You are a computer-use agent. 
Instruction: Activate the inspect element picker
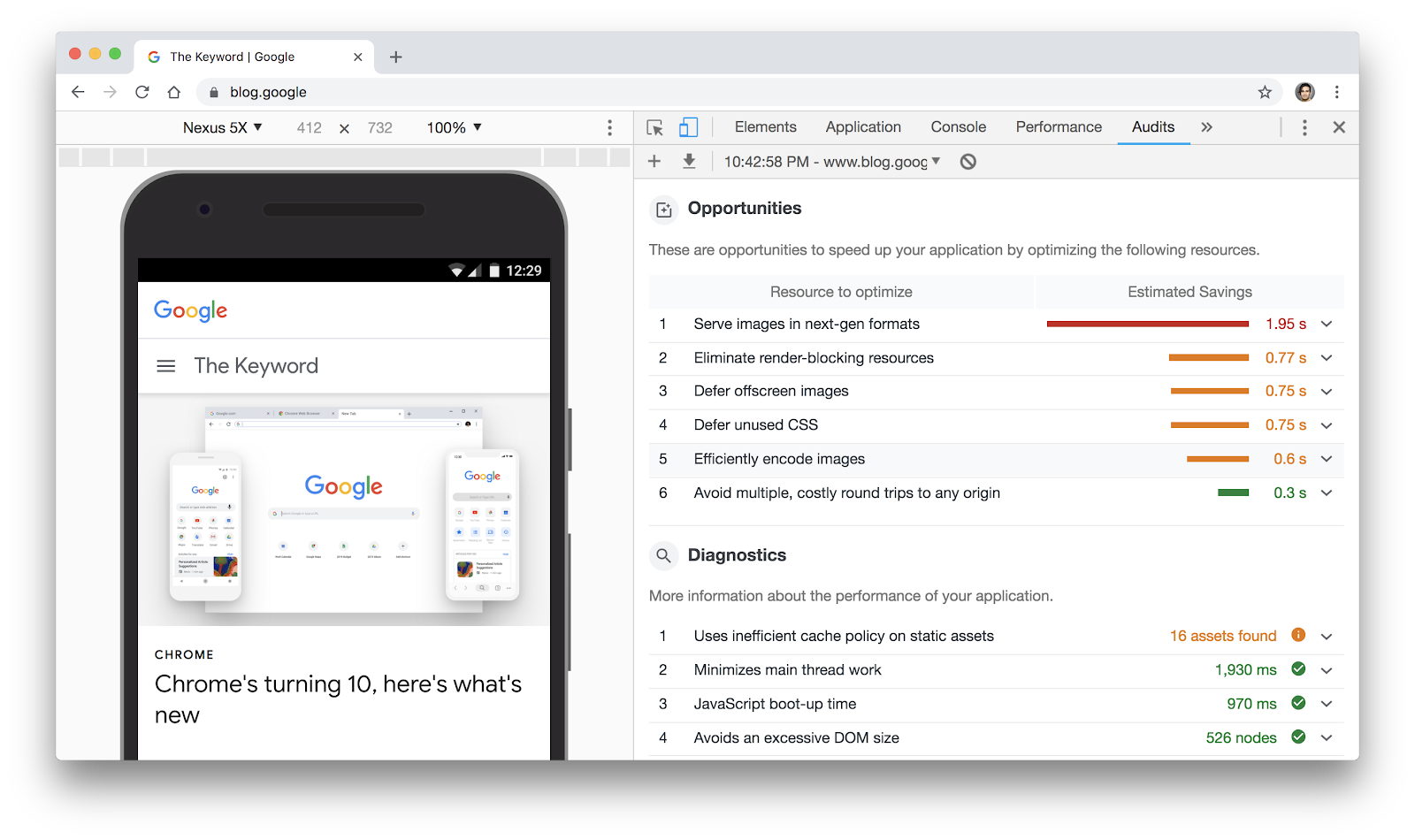point(655,127)
